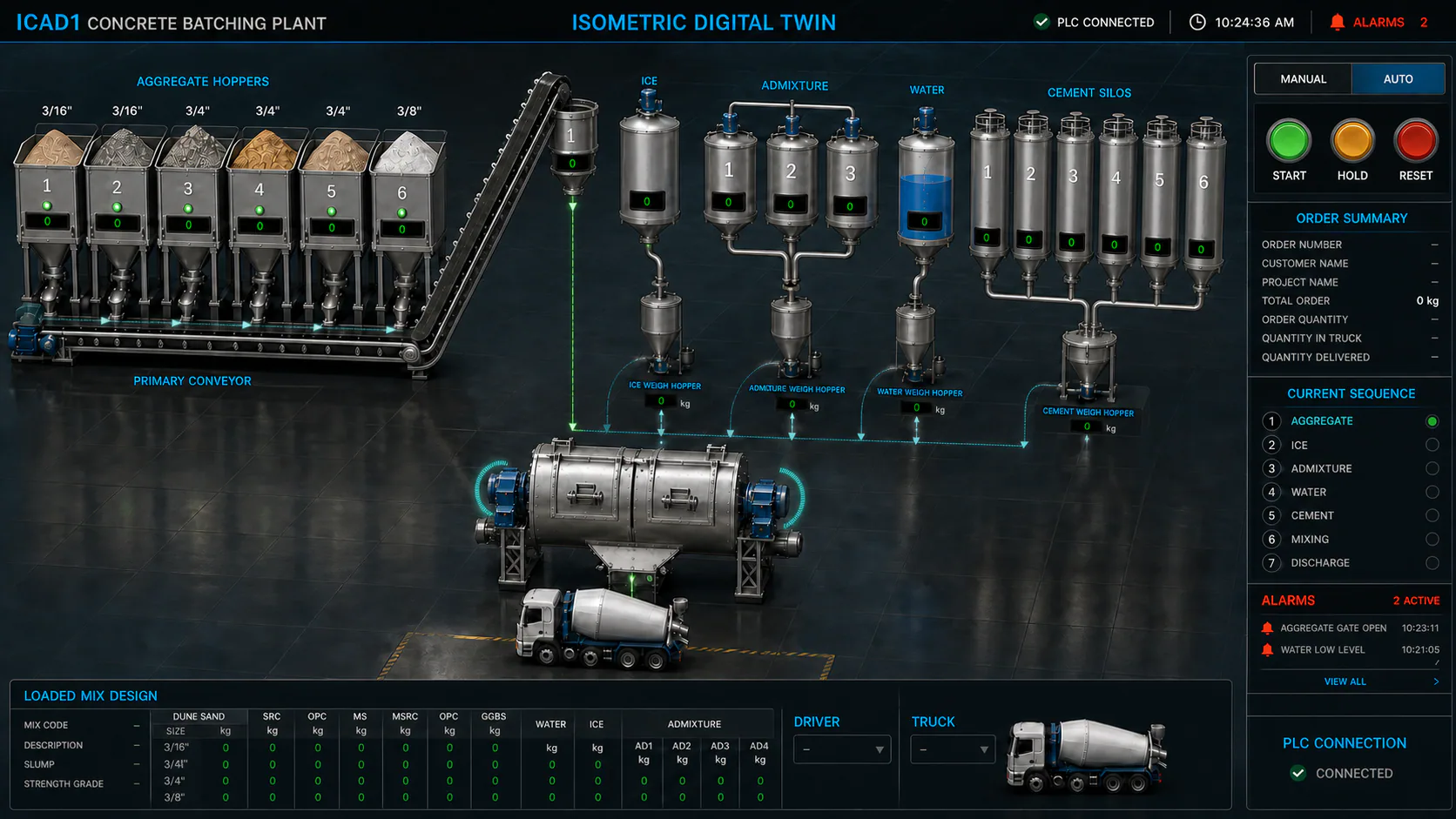Click the TOTAL ORDER 0 kg value

pos(1426,301)
